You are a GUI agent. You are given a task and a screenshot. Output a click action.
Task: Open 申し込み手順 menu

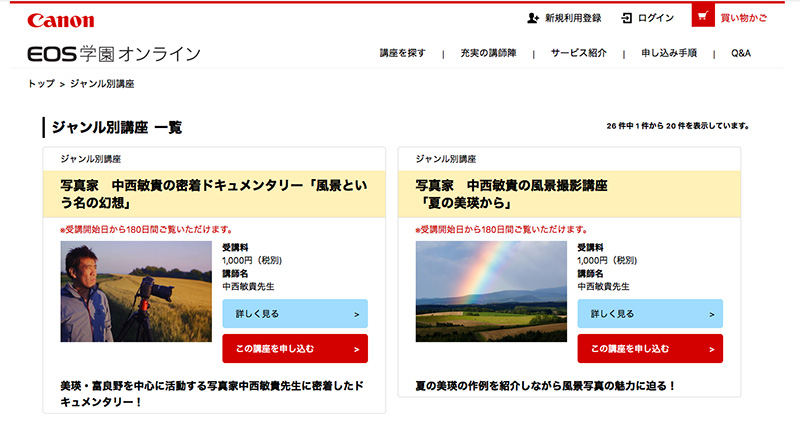(669, 53)
